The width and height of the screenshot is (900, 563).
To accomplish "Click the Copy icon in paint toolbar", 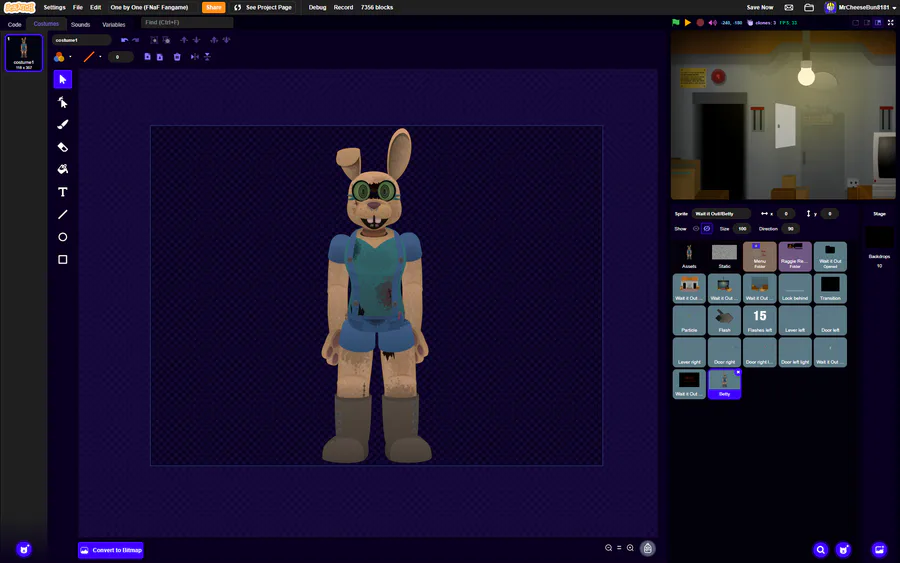I will [x=148, y=57].
